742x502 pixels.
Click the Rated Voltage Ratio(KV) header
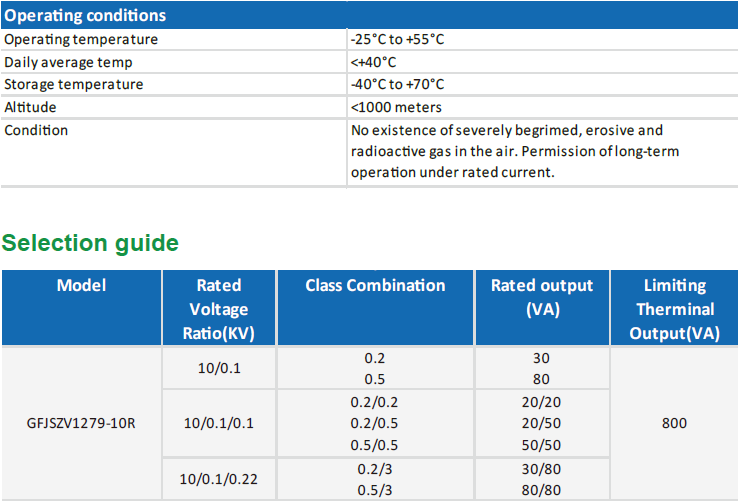tap(218, 309)
